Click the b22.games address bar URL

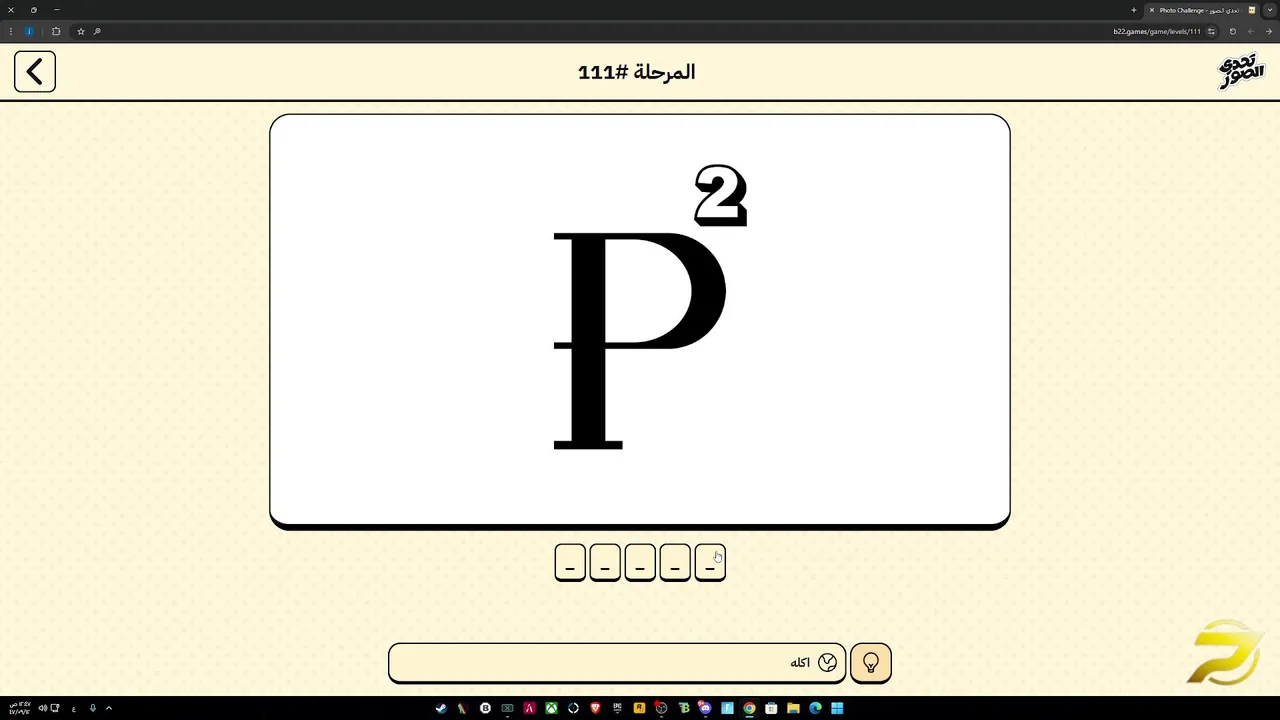(1157, 31)
